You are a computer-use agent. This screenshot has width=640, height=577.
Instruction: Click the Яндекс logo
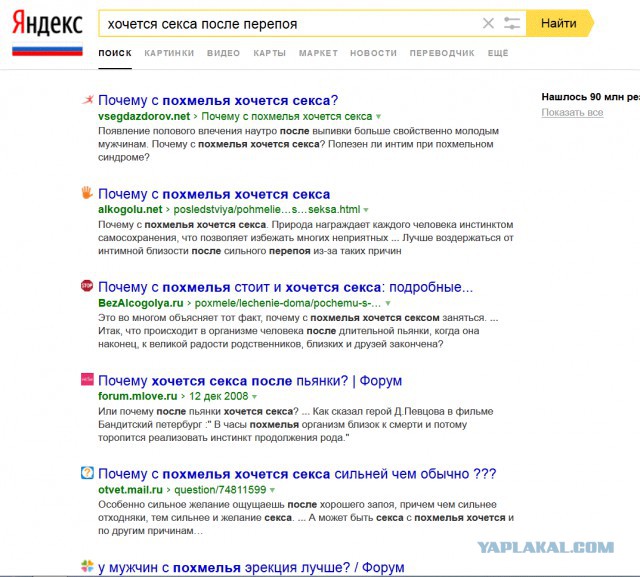point(47,24)
